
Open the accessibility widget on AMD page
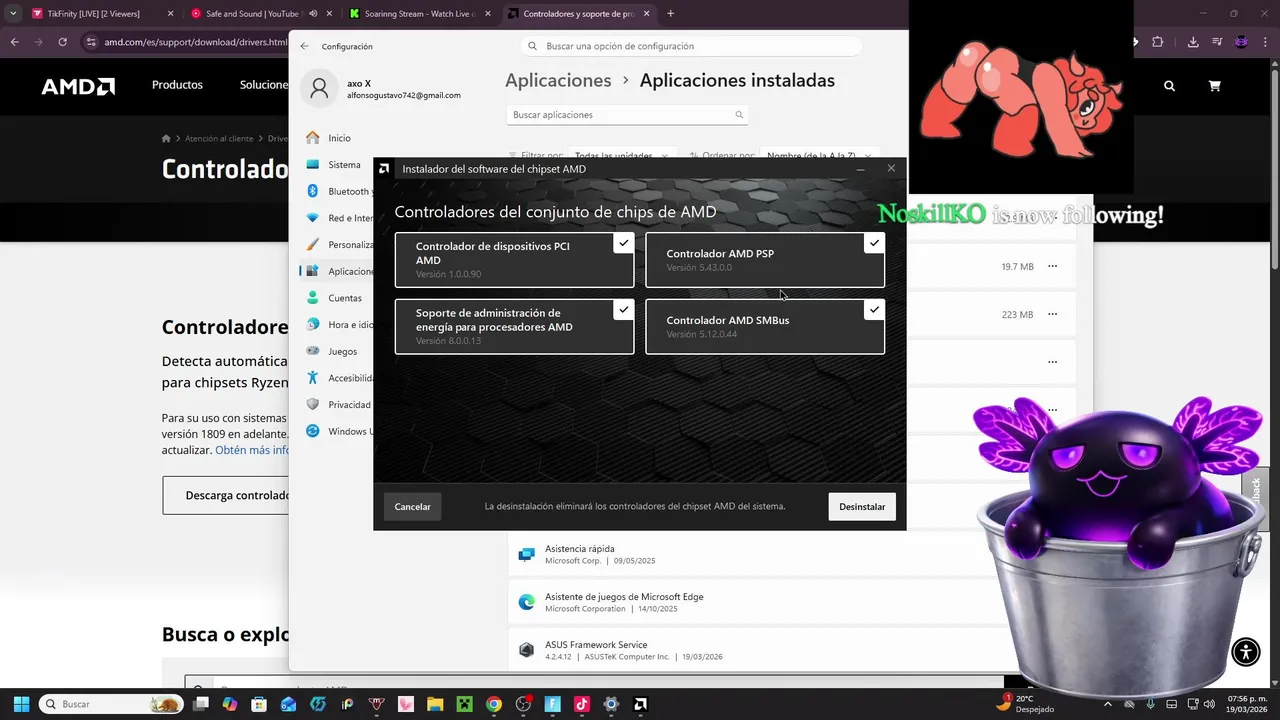(x=1246, y=652)
